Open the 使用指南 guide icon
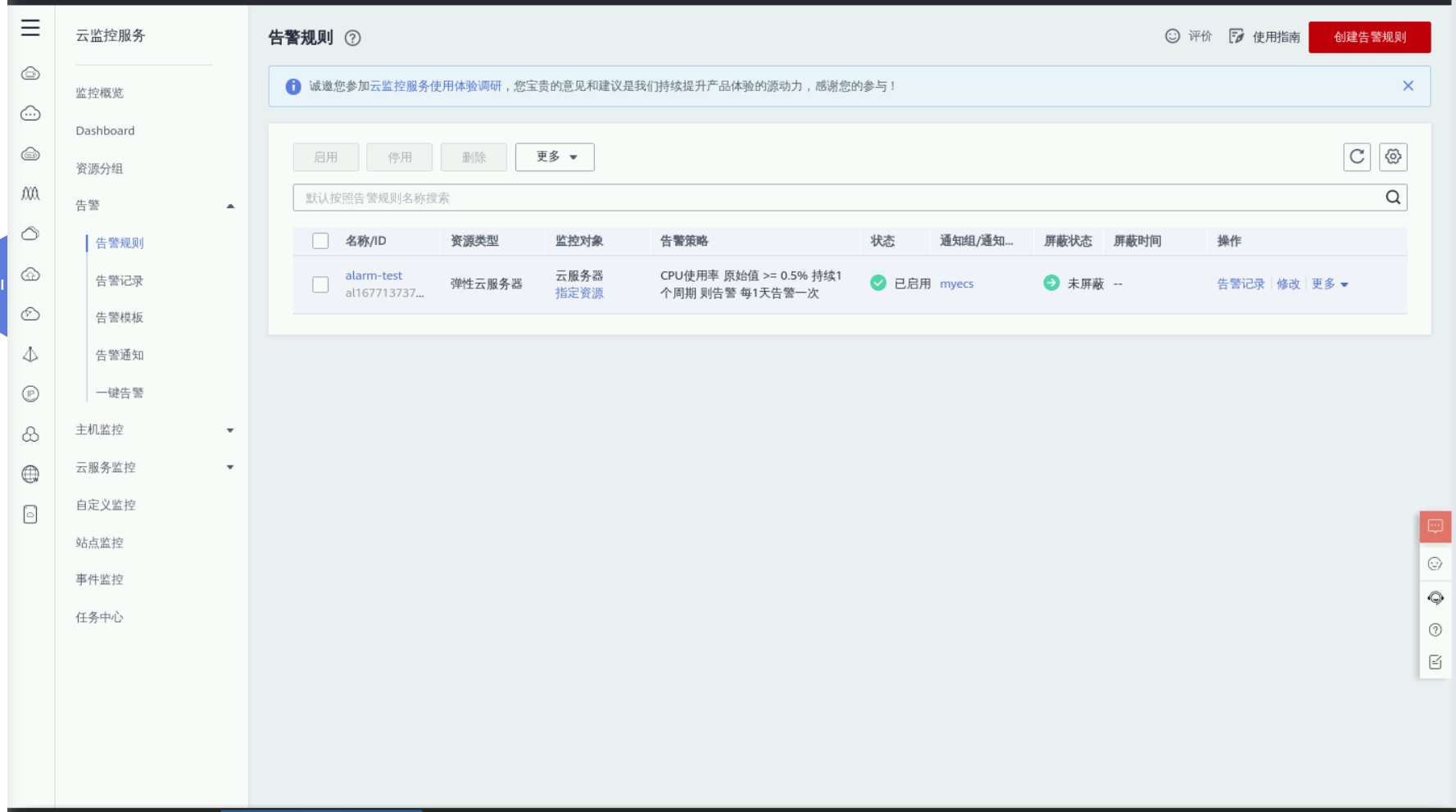Screen dimensions: 1456x812 [1236, 36]
